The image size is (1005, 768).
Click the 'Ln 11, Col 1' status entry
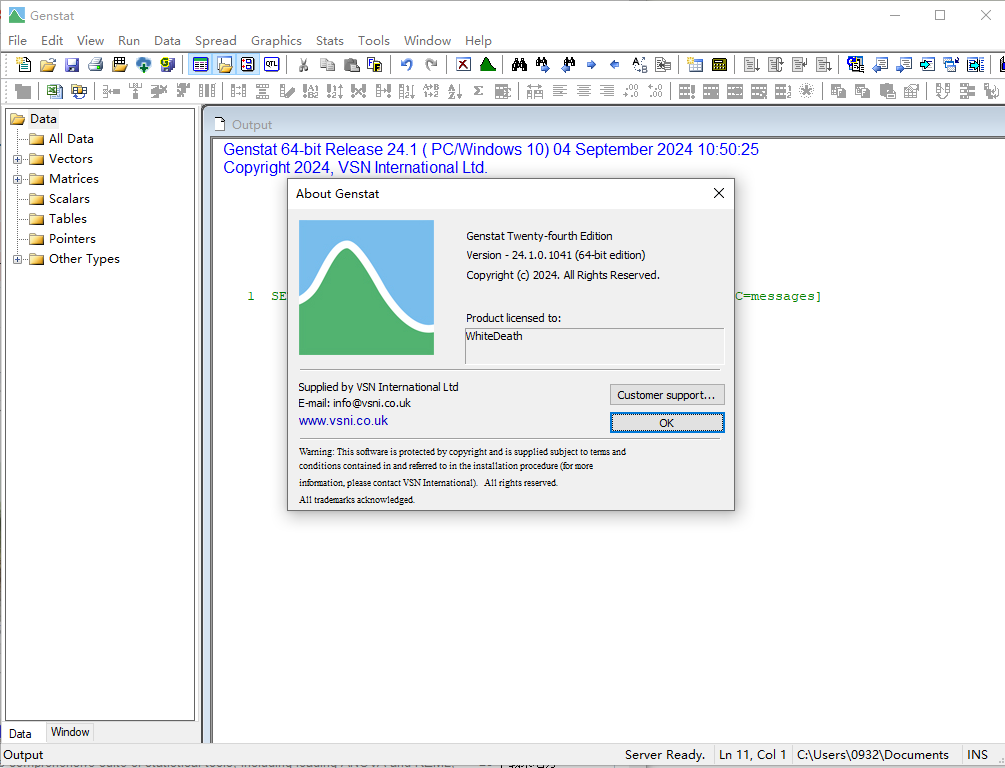pyautogui.click(x=752, y=755)
